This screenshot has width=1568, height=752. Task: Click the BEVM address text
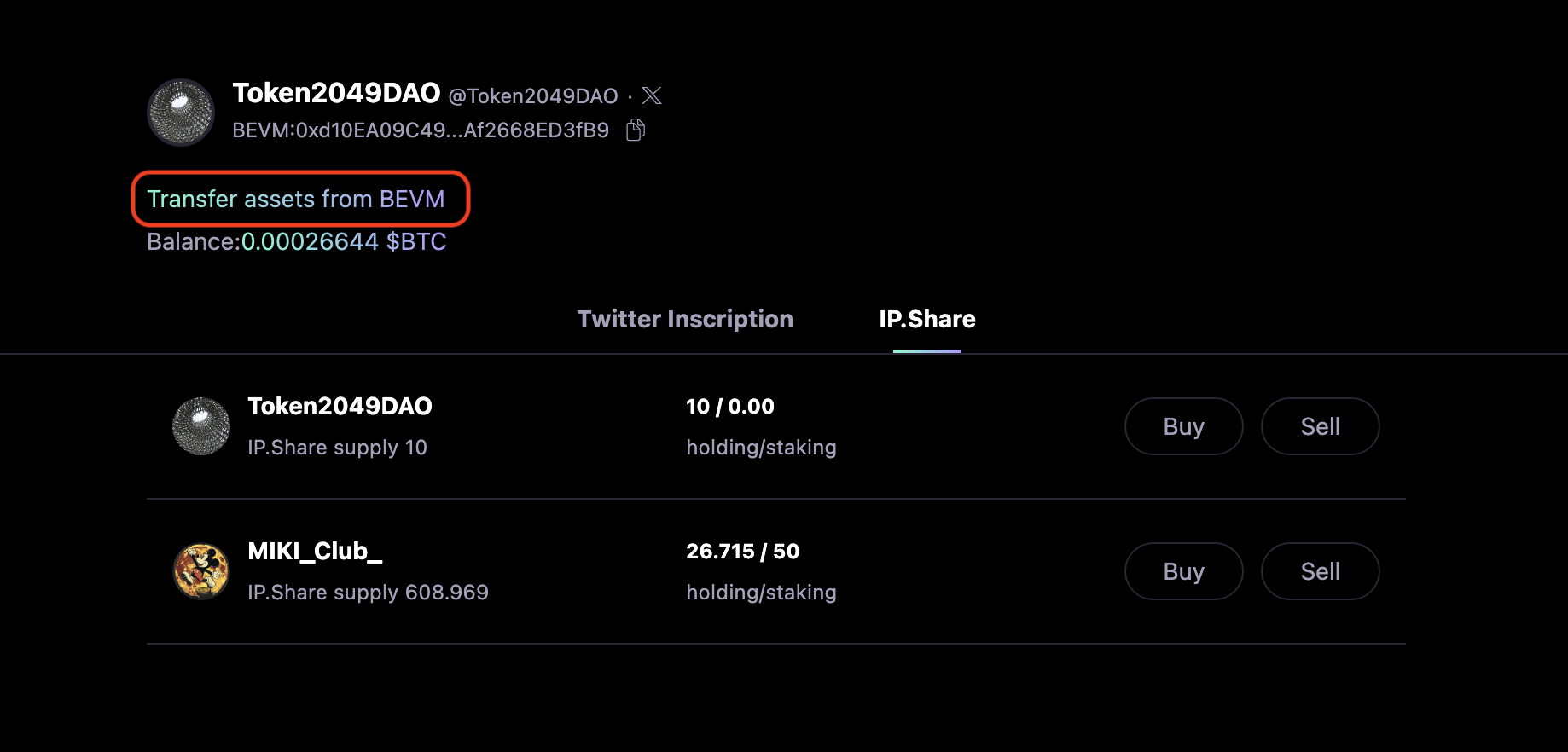click(421, 130)
